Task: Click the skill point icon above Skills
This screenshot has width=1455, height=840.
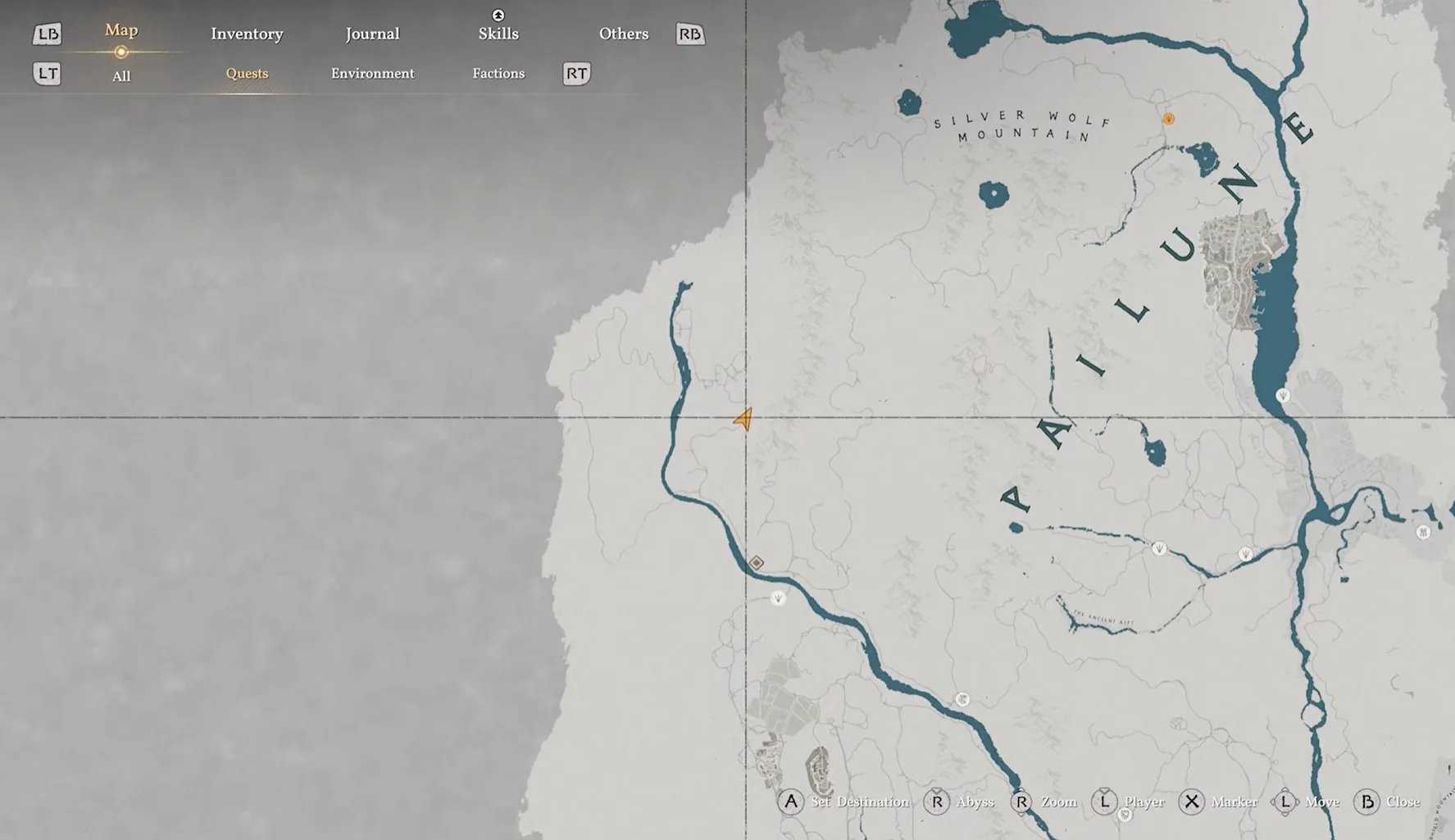Action: click(498, 15)
